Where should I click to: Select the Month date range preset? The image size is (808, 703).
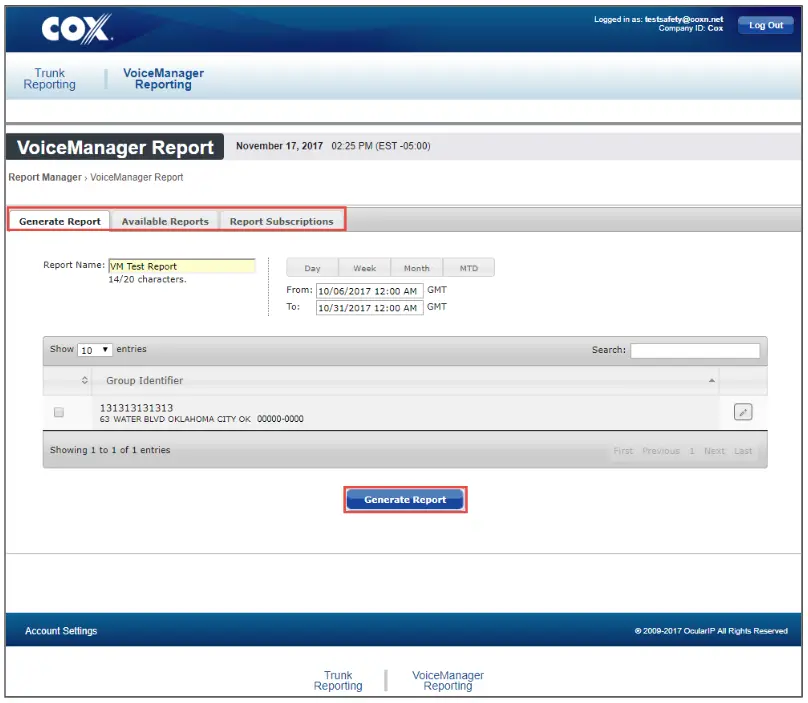coord(416,267)
